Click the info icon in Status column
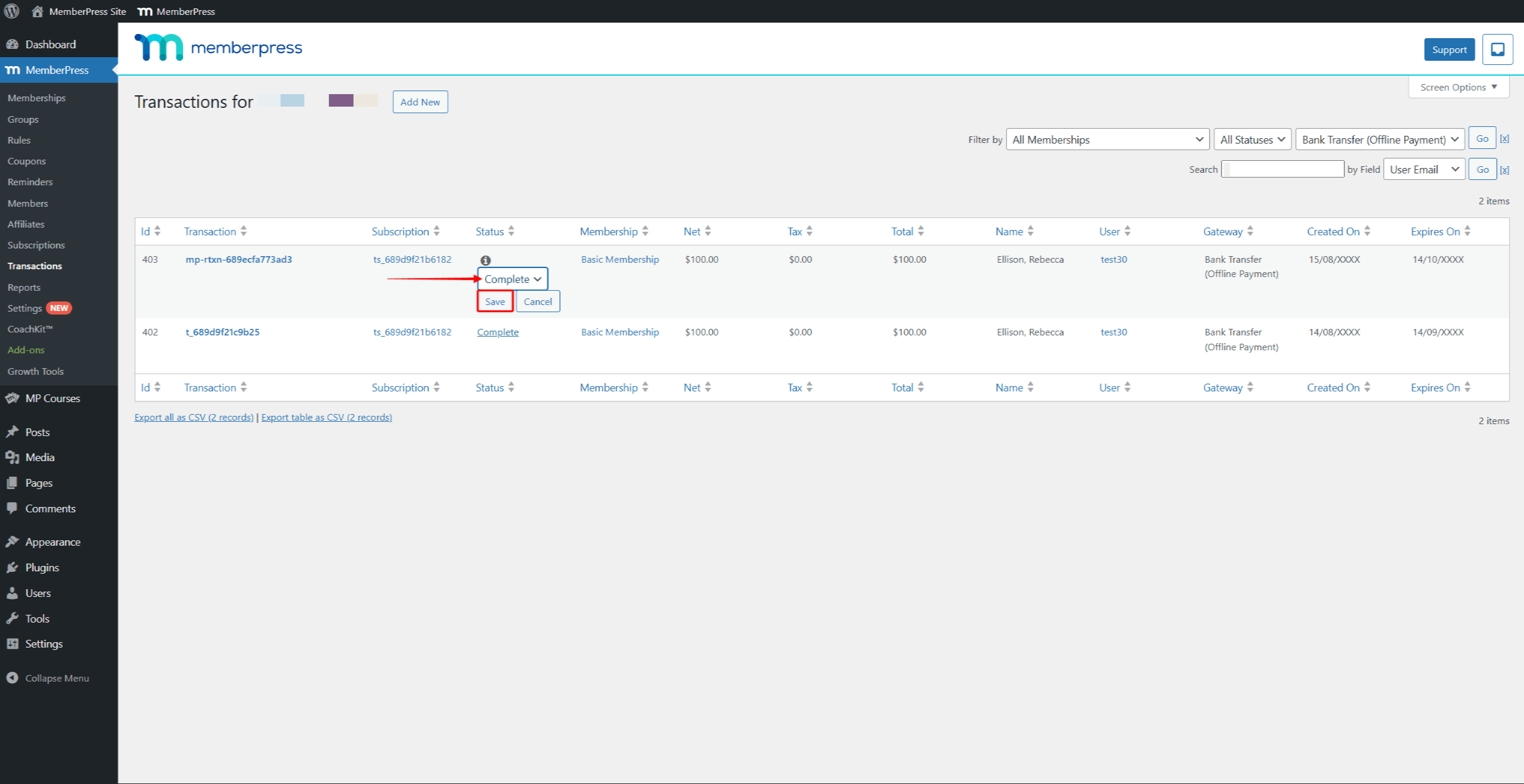 [486, 260]
